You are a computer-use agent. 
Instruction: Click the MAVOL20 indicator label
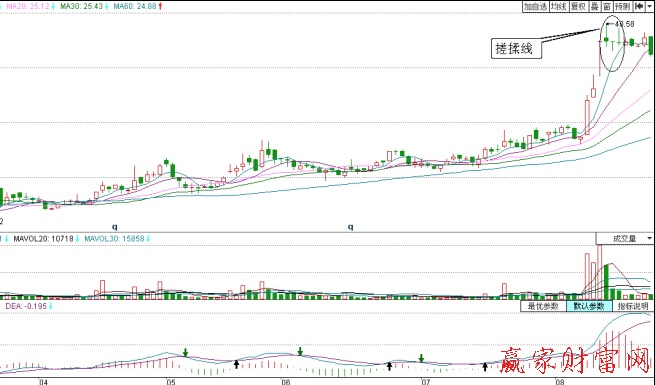(x=43, y=239)
